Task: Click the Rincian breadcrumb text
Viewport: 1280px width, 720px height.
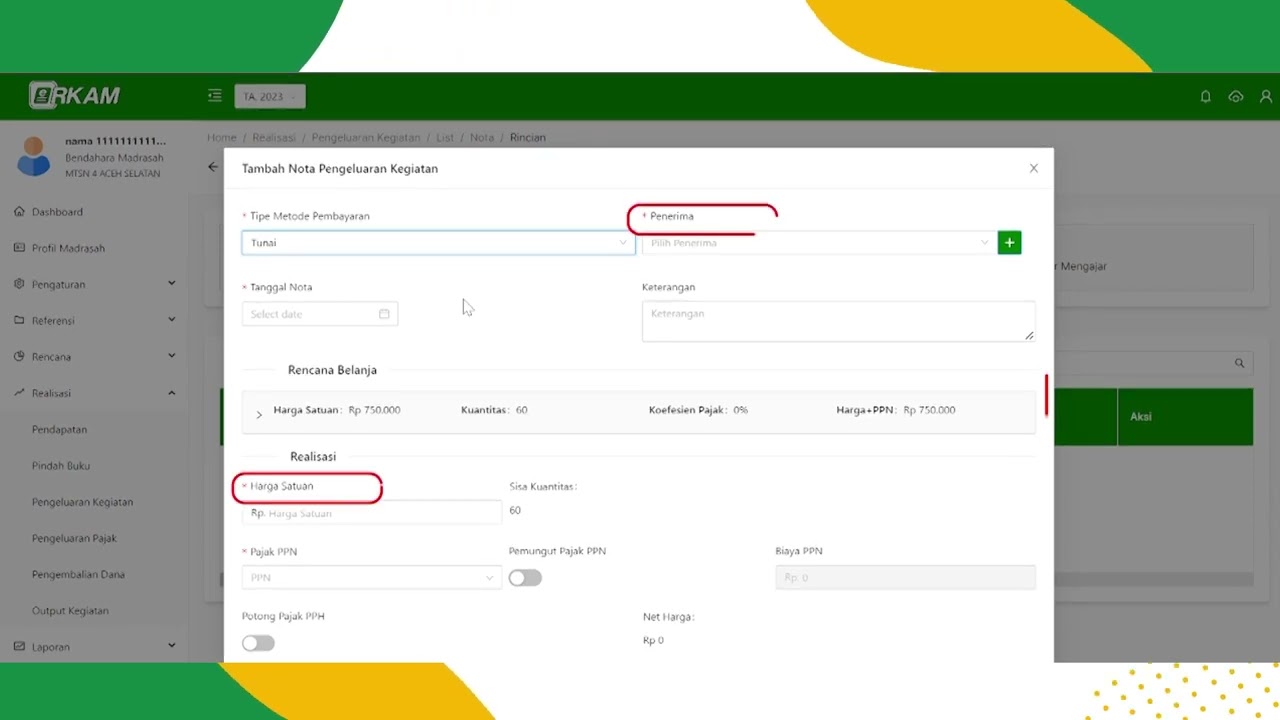Action: click(x=528, y=138)
